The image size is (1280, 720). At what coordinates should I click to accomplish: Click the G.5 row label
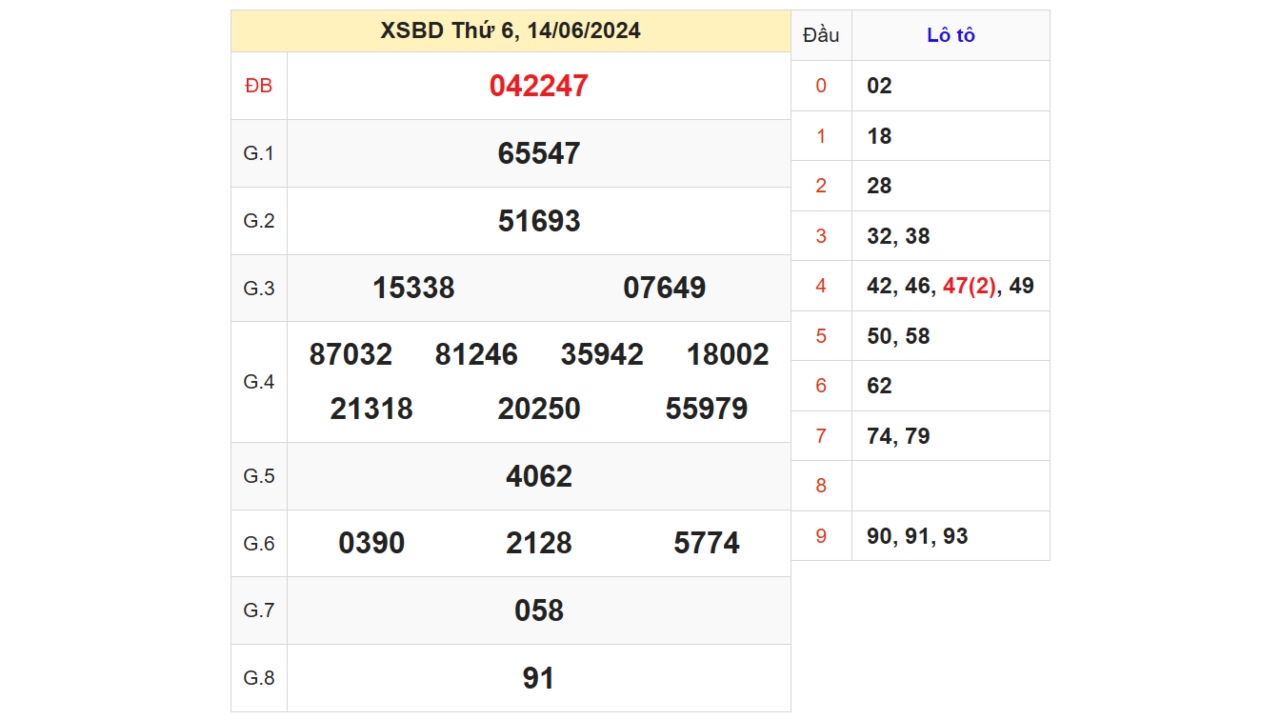[259, 476]
